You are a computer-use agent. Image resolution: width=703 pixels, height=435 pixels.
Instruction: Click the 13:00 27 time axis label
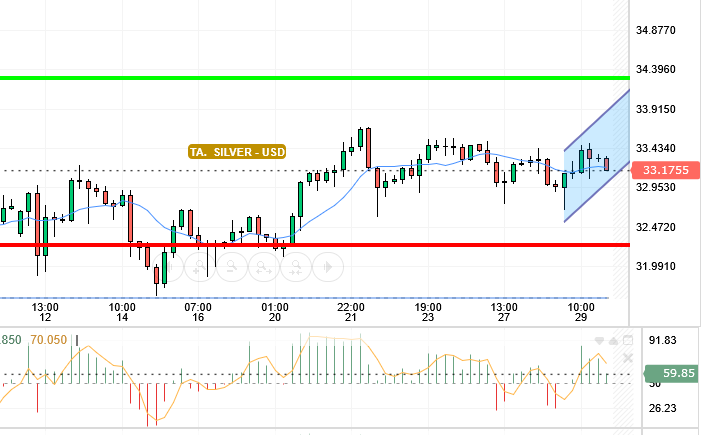(x=504, y=312)
